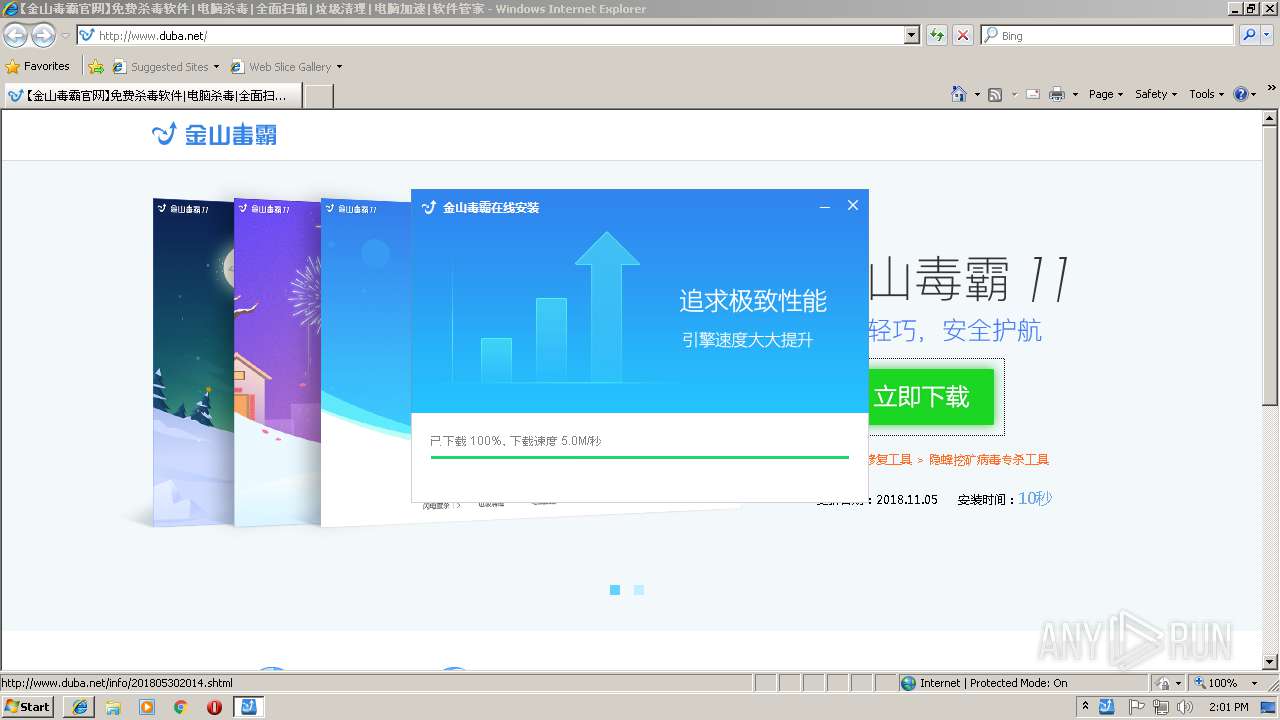Minimize the 金山毒霸在线安装 installer dialog
Viewport: 1280px width, 720px height.
(x=825, y=206)
